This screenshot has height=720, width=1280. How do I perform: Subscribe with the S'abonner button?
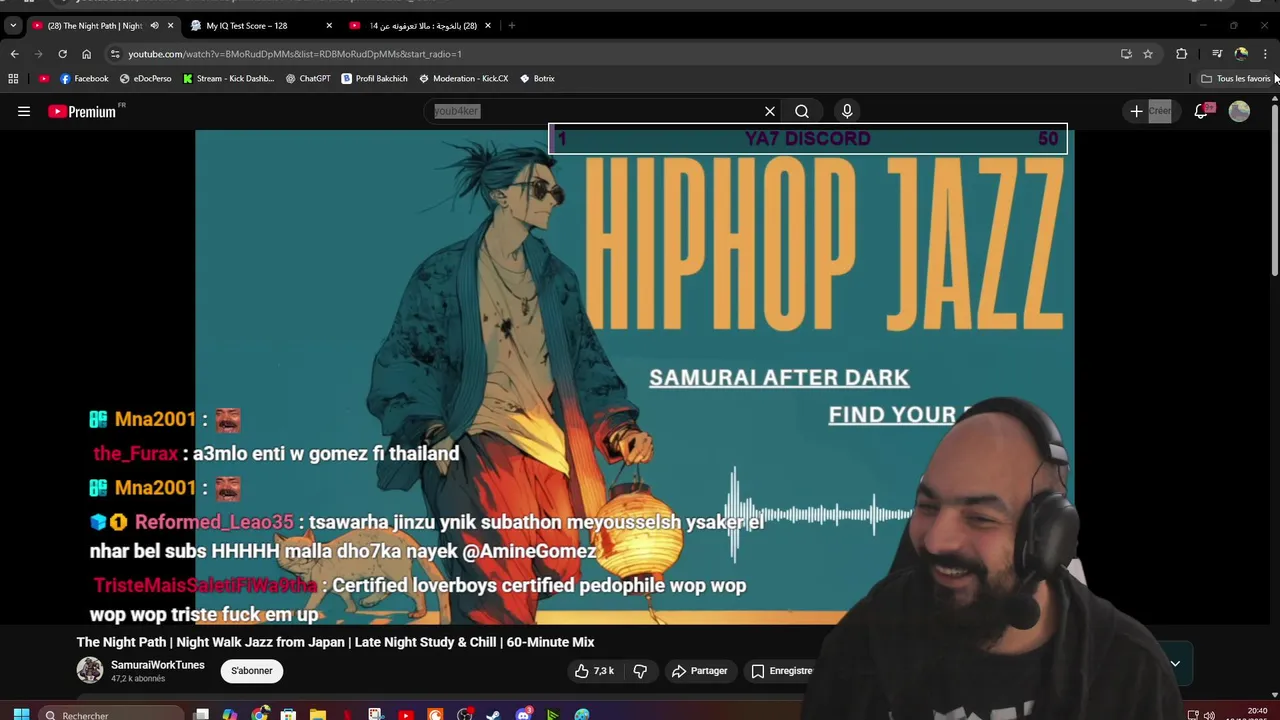[252, 671]
